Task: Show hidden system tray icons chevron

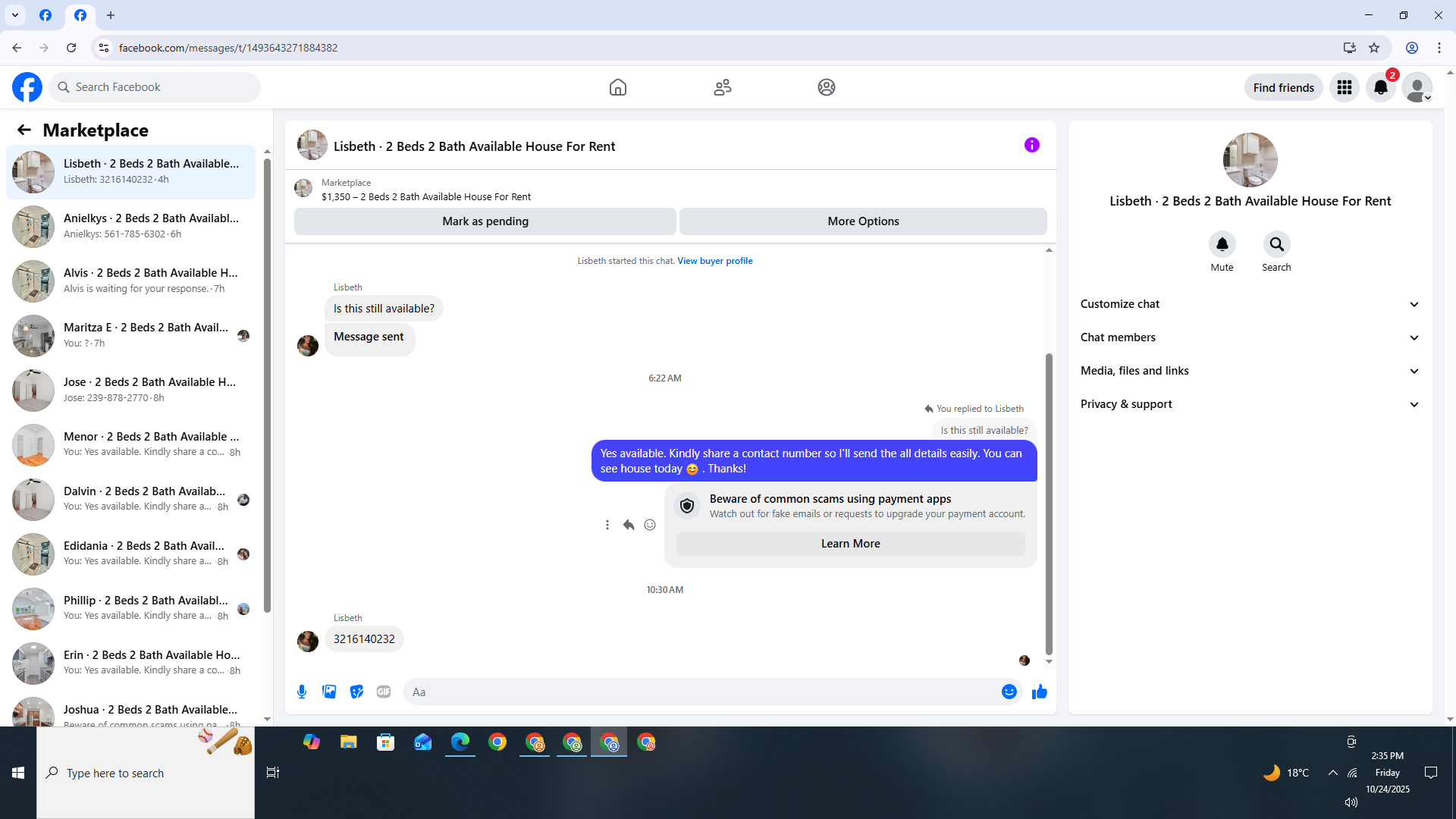Action: pos(1332,773)
